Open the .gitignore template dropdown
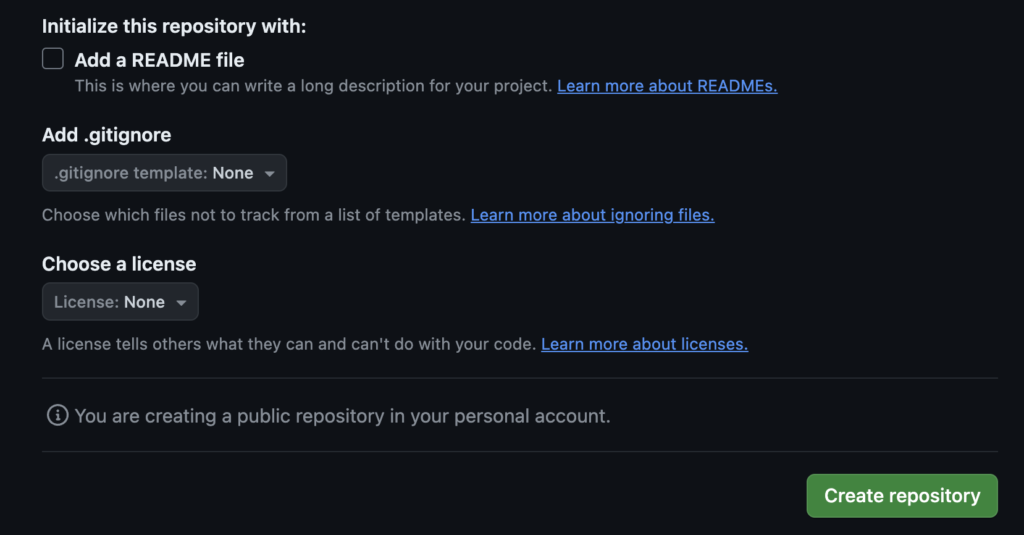This screenshot has width=1024, height=535. pos(165,173)
